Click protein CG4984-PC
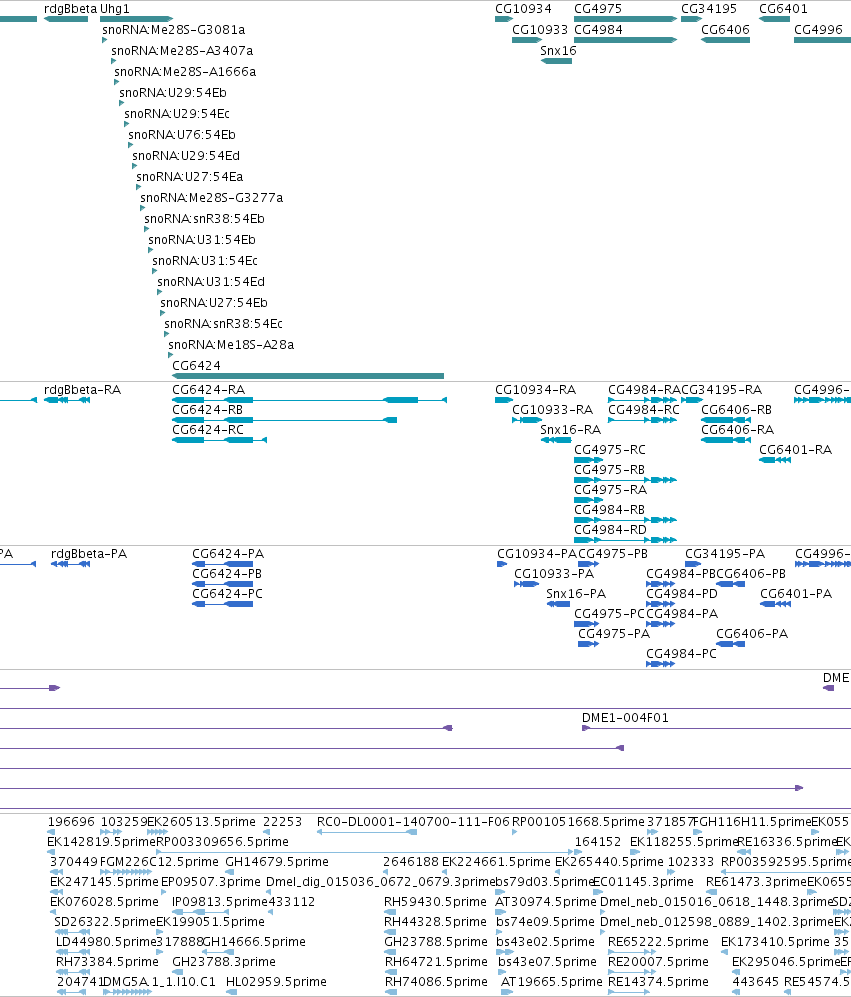Image resolution: width=851 pixels, height=997 pixels. [x=660, y=664]
